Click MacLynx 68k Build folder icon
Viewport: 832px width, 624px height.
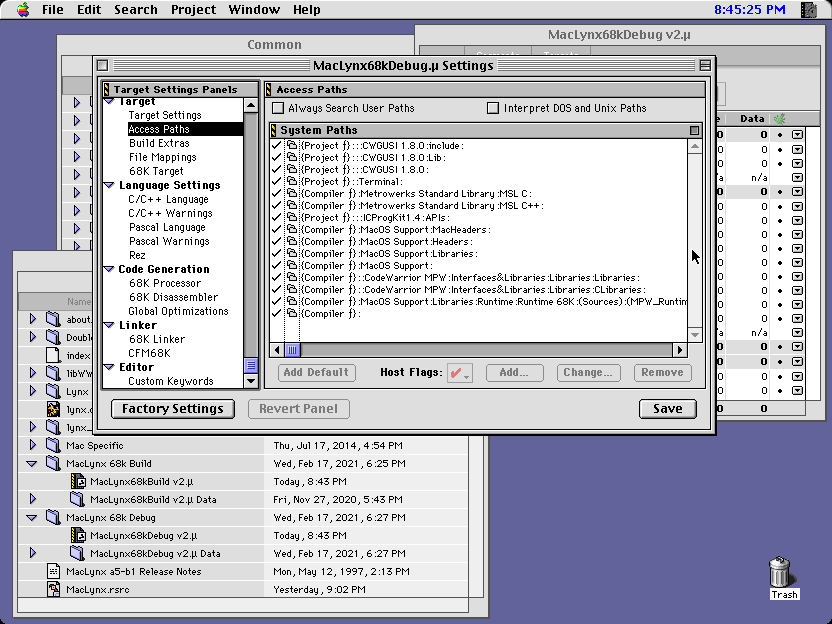54,463
